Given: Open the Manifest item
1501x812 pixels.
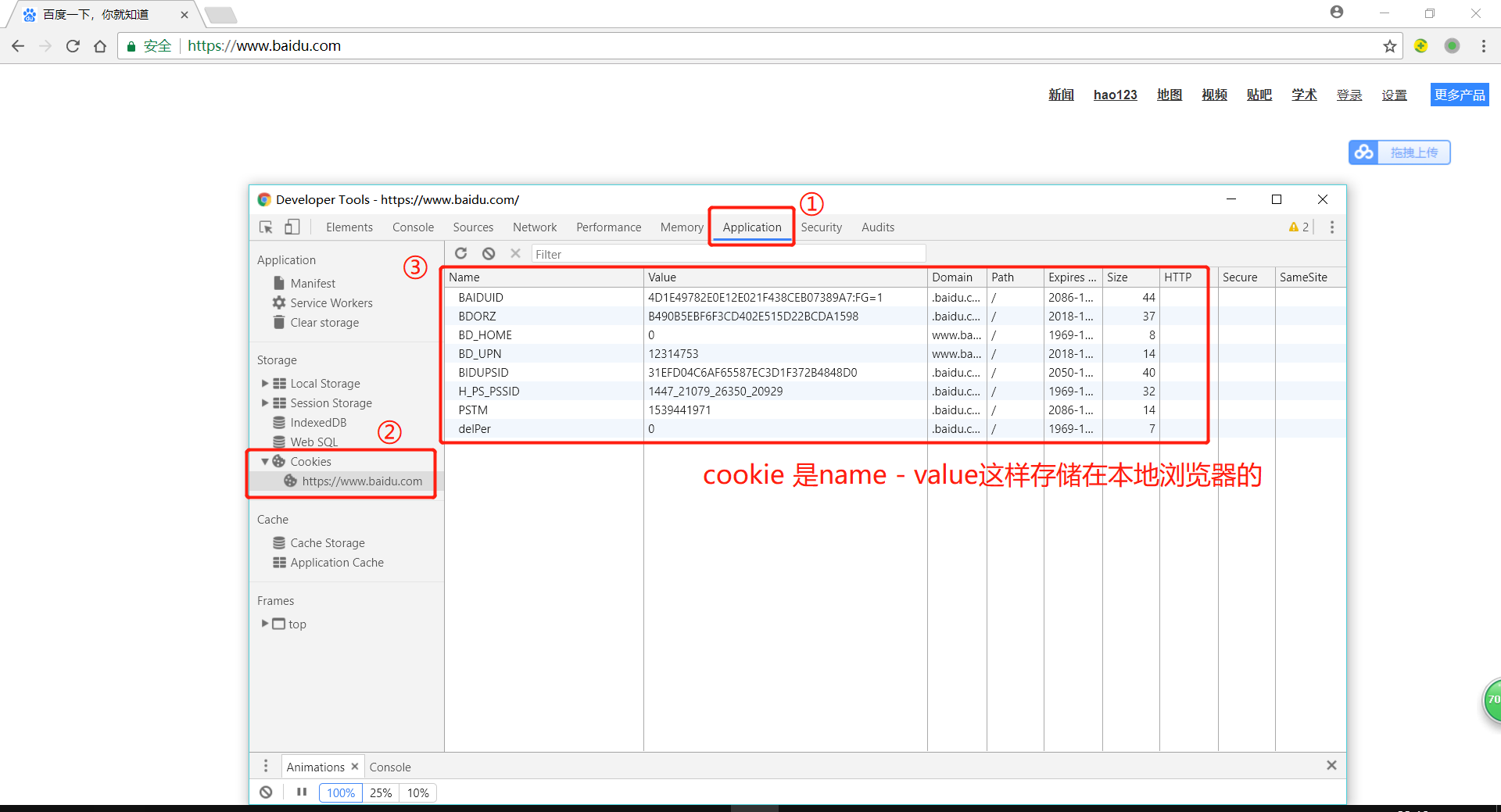Looking at the screenshot, I should click(x=313, y=283).
